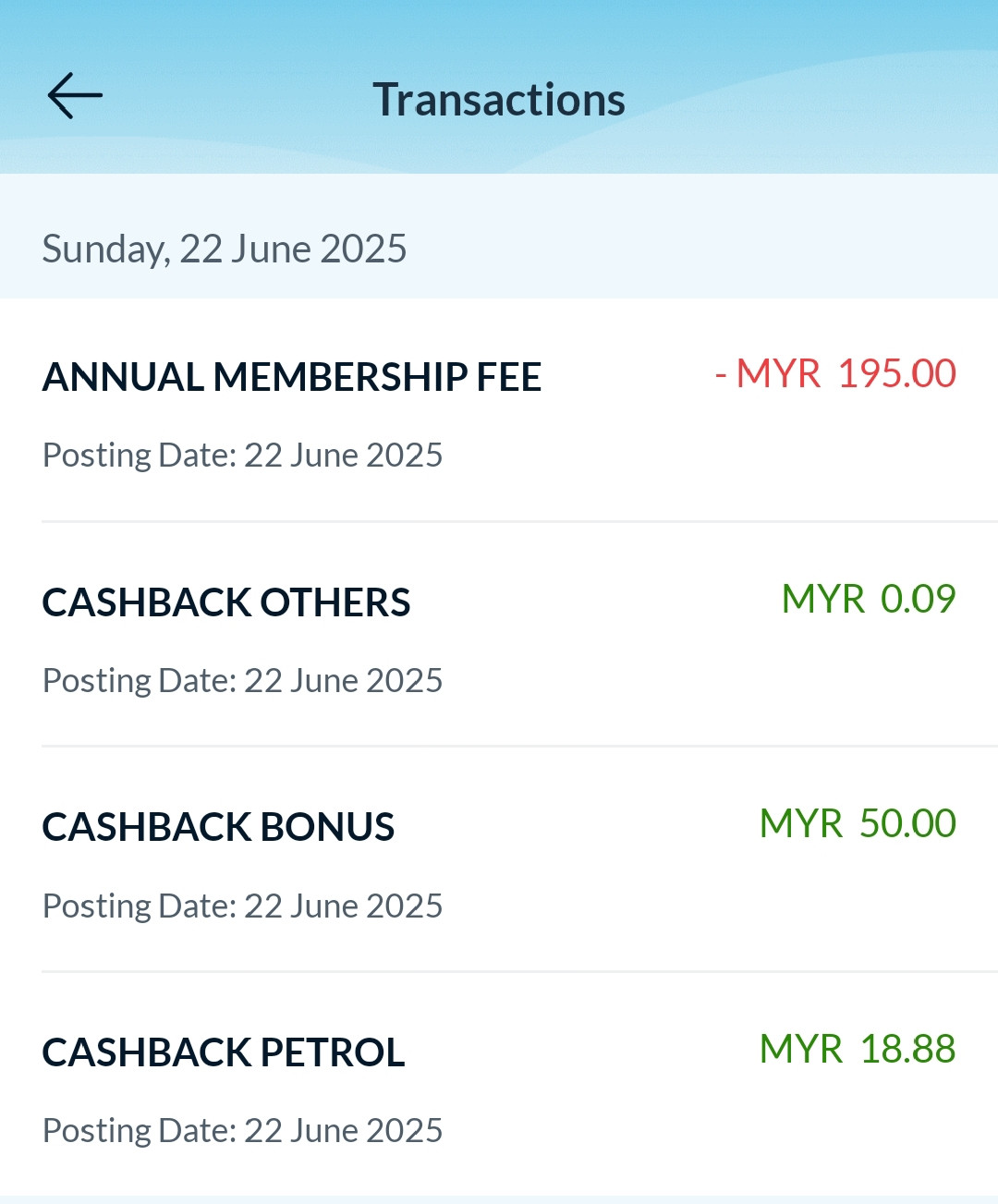
Task: Tap posting date under CASHBACK PETROL
Action: point(243,1131)
